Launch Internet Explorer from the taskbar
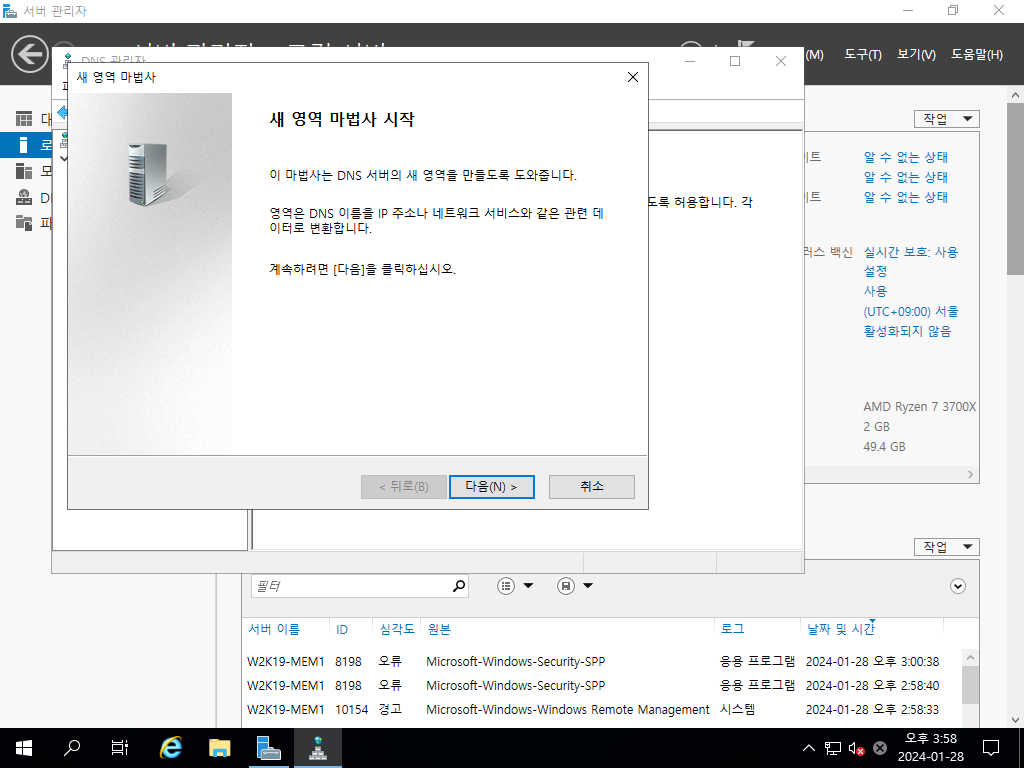 coord(170,748)
